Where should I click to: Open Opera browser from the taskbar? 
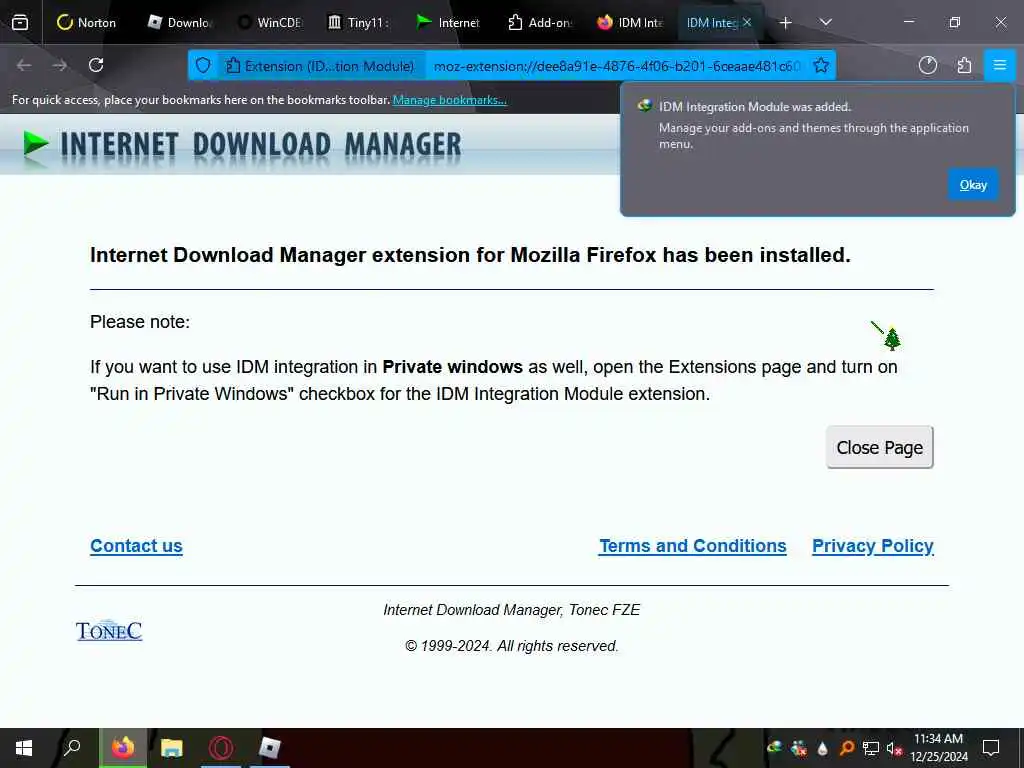[x=221, y=748]
